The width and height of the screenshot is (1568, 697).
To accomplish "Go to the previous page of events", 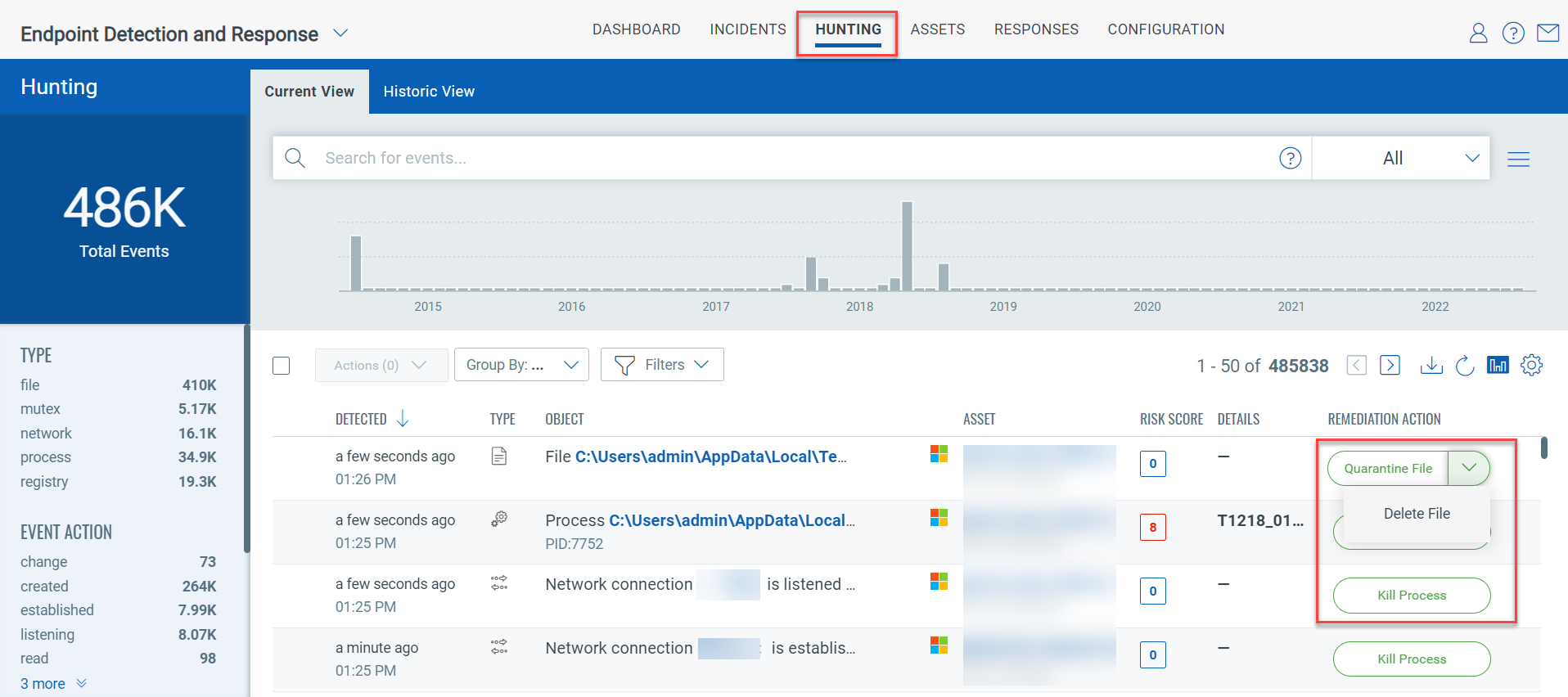I will (x=1356, y=365).
